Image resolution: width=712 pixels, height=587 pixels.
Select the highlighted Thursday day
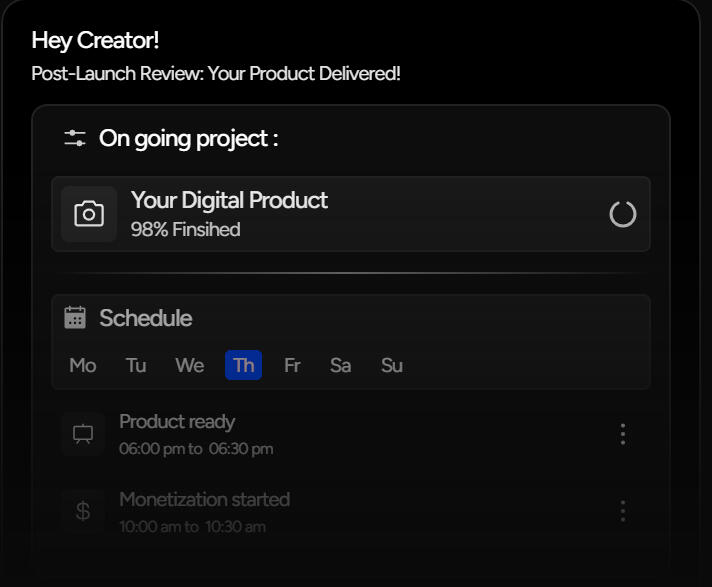(x=243, y=365)
